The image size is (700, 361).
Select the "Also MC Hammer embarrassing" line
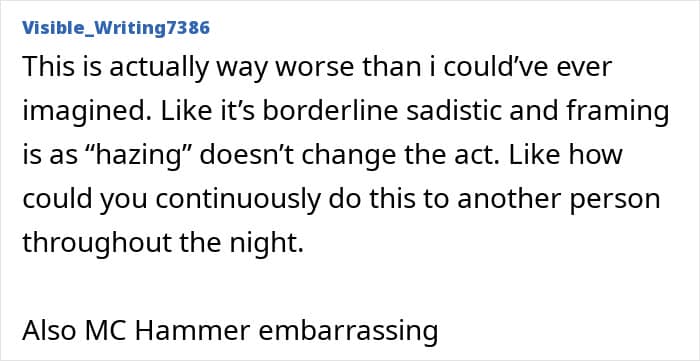pyautogui.click(x=230, y=331)
